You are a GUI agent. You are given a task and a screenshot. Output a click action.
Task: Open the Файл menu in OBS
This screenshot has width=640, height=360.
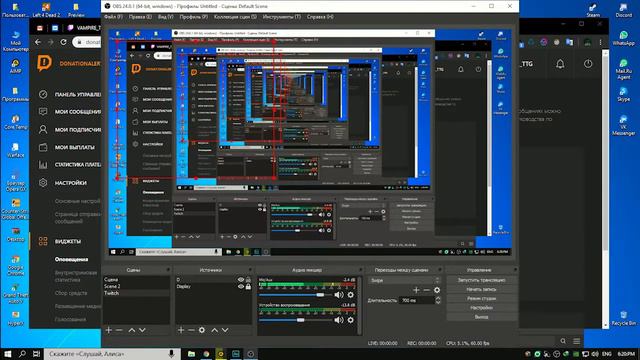click(x=113, y=17)
